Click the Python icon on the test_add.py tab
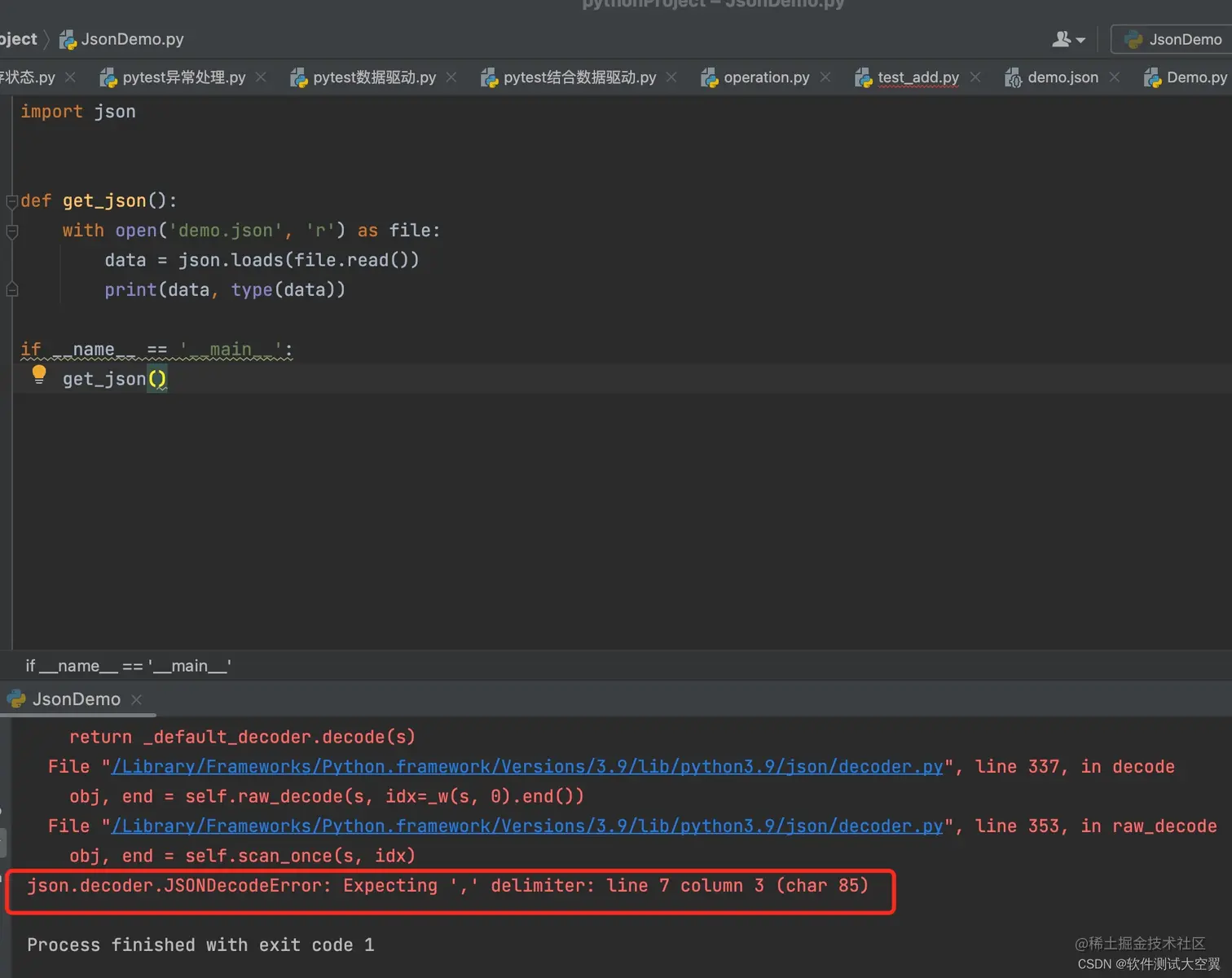The width and height of the screenshot is (1232, 978). click(863, 77)
